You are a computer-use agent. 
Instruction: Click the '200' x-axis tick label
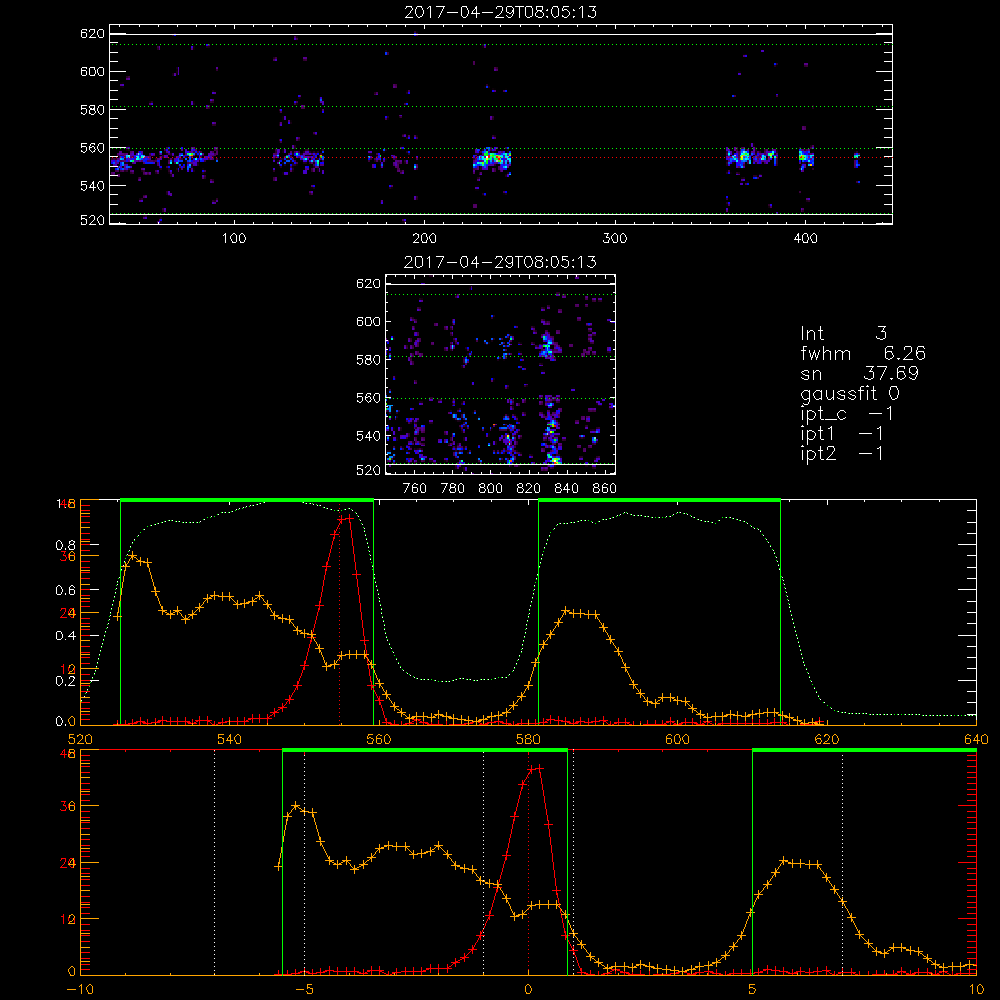pyautogui.click(x=424, y=239)
